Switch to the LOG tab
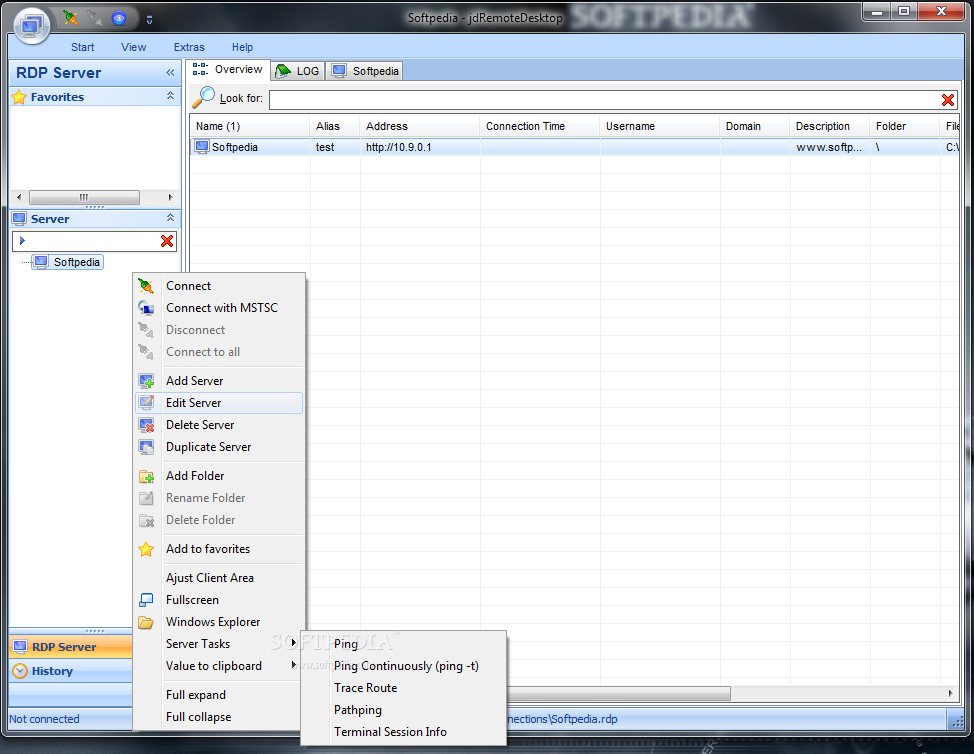Screen dimensions: 974x754 coord(298,71)
